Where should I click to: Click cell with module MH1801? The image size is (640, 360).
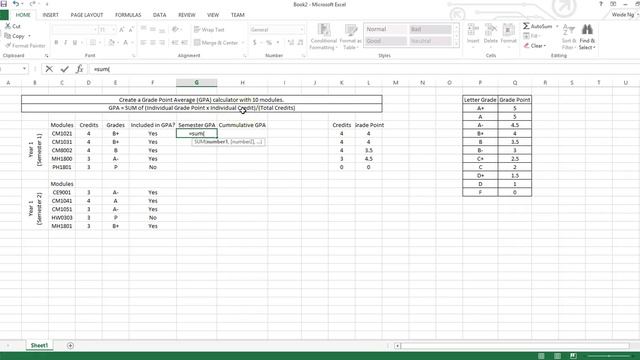(62, 226)
